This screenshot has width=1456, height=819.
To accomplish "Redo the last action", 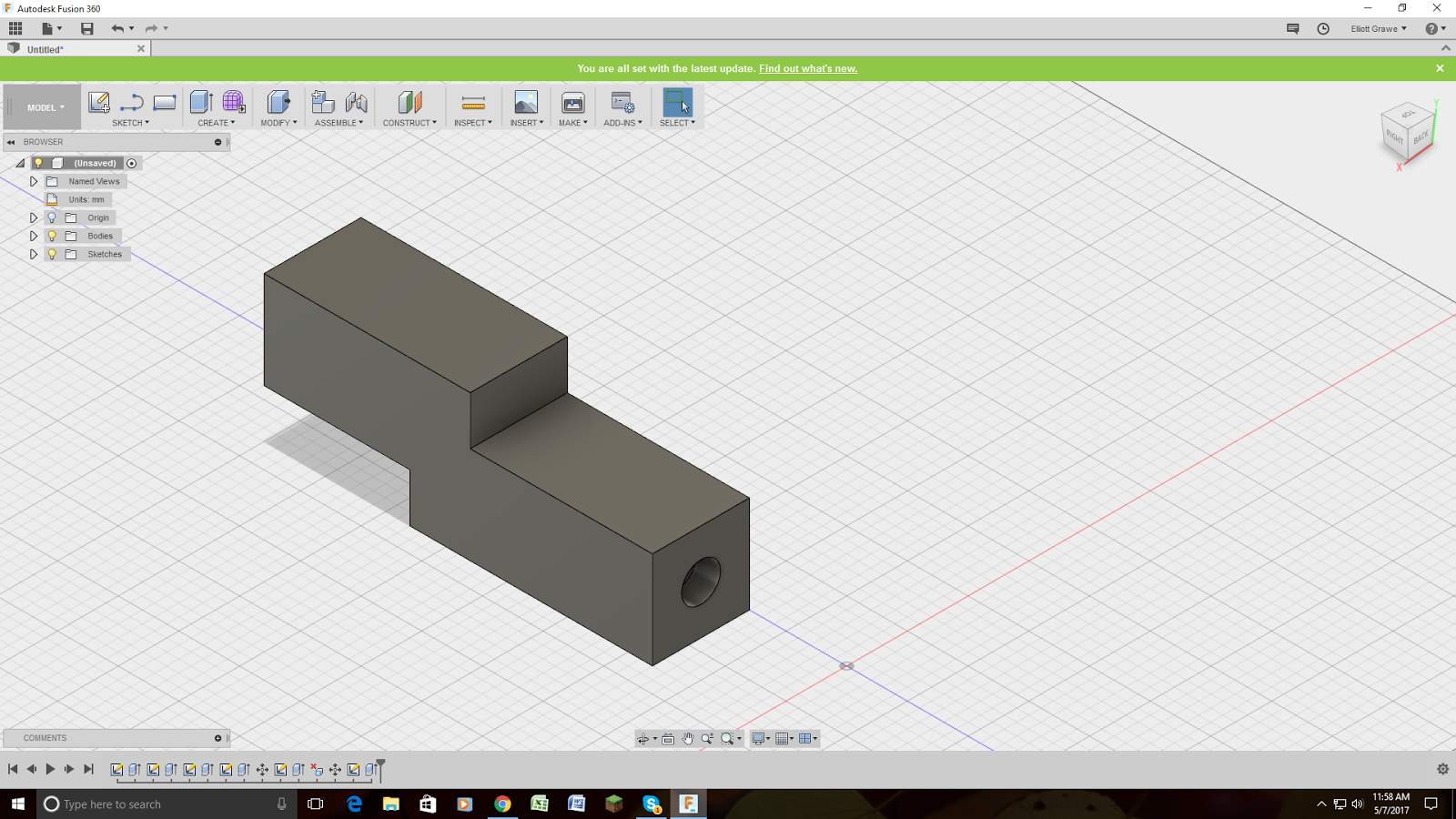I will [151, 28].
